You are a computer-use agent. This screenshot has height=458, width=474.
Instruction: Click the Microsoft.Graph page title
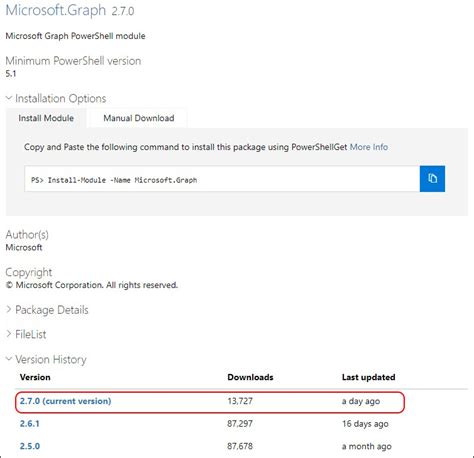pyautogui.click(x=56, y=10)
